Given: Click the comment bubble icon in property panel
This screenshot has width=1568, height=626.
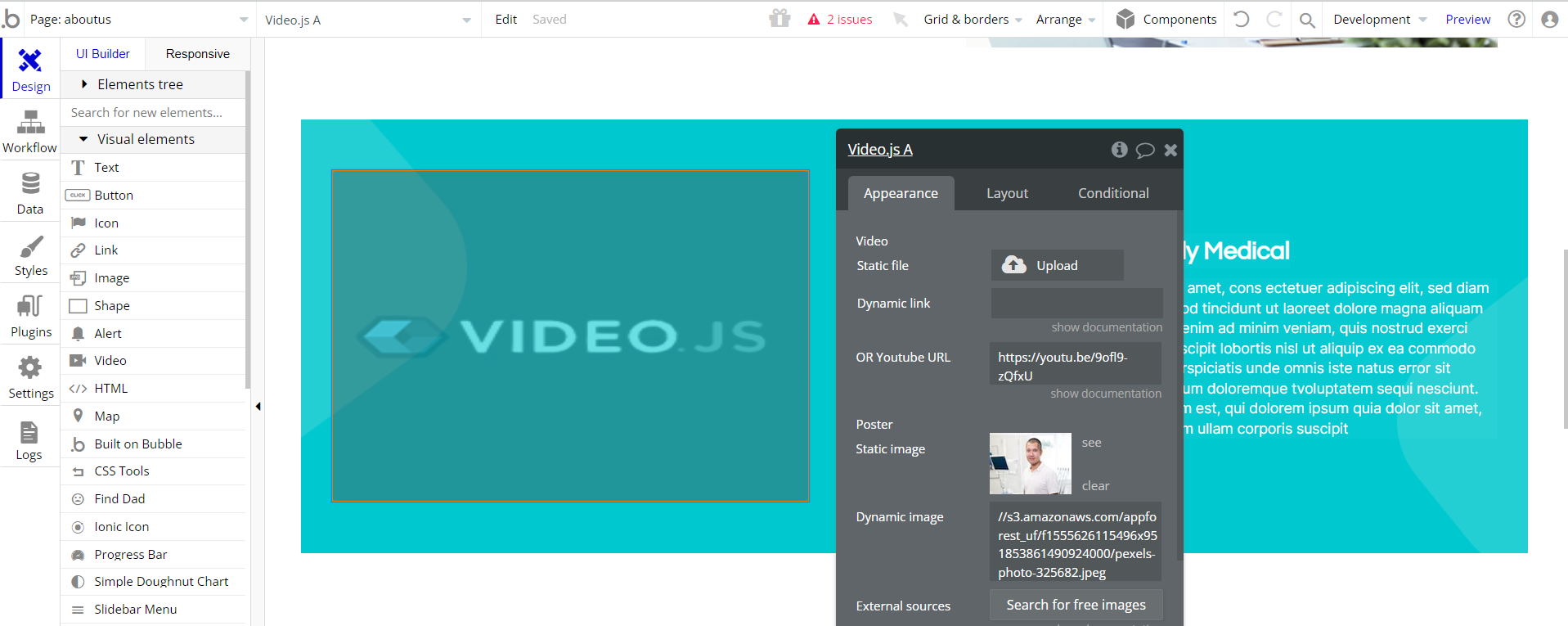Looking at the screenshot, I should click(1145, 150).
